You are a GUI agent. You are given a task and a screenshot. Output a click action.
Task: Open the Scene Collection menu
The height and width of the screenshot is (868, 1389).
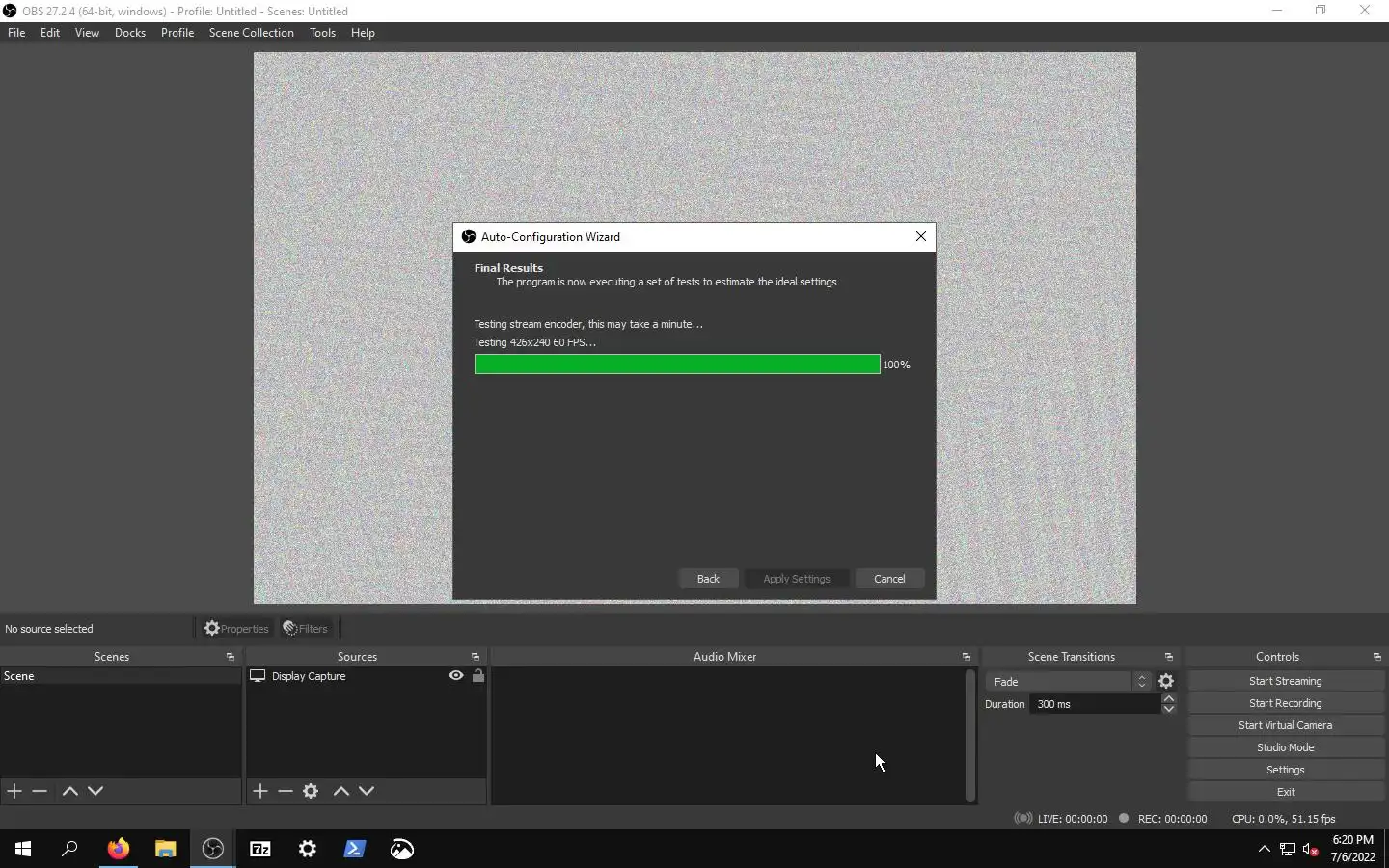[x=252, y=33]
